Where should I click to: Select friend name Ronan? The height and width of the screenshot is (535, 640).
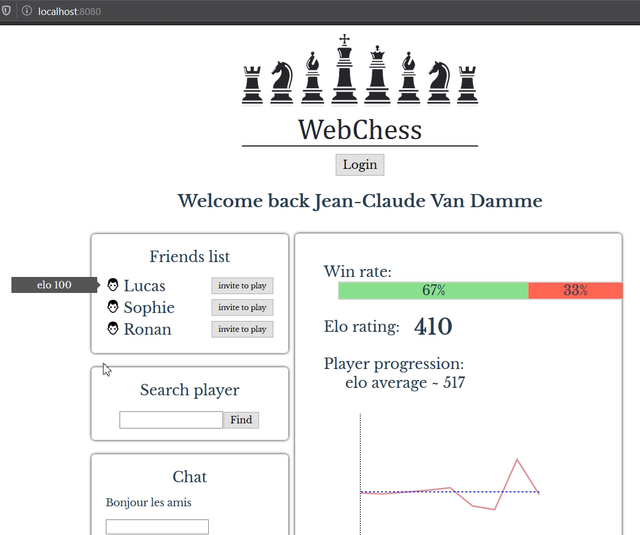click(147, 329)
